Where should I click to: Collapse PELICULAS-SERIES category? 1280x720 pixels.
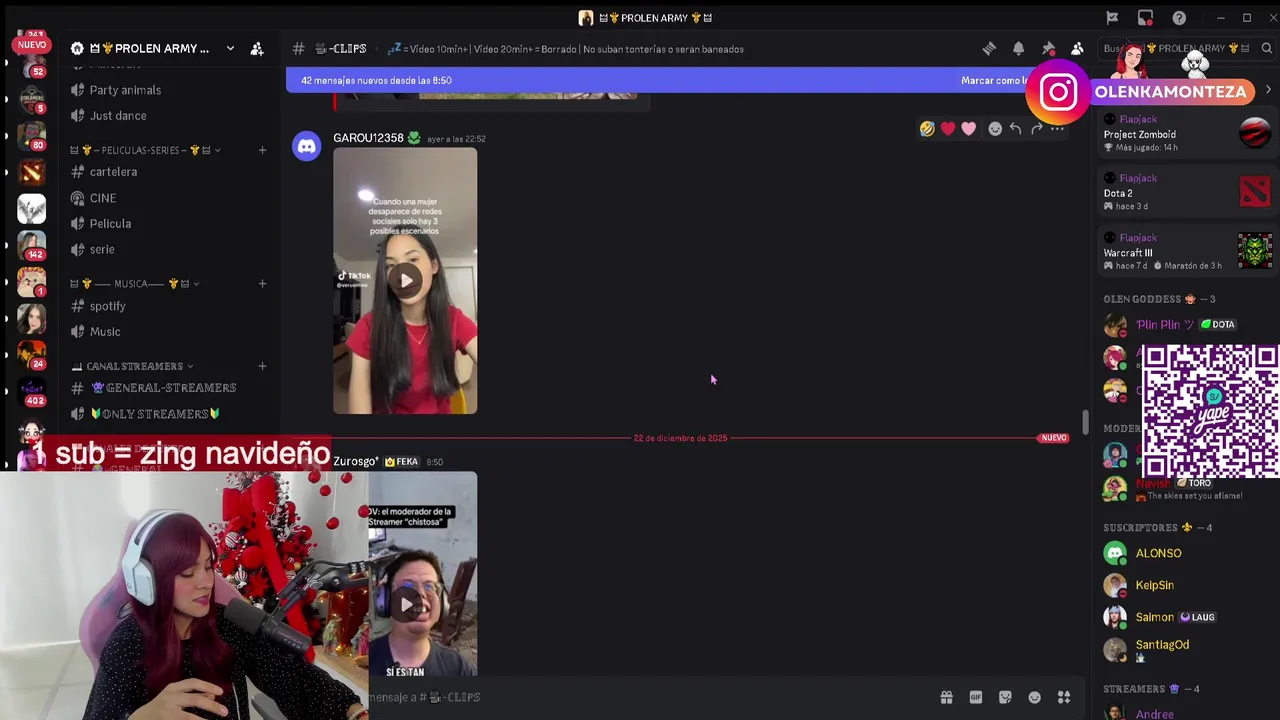(x=145, y=150)
